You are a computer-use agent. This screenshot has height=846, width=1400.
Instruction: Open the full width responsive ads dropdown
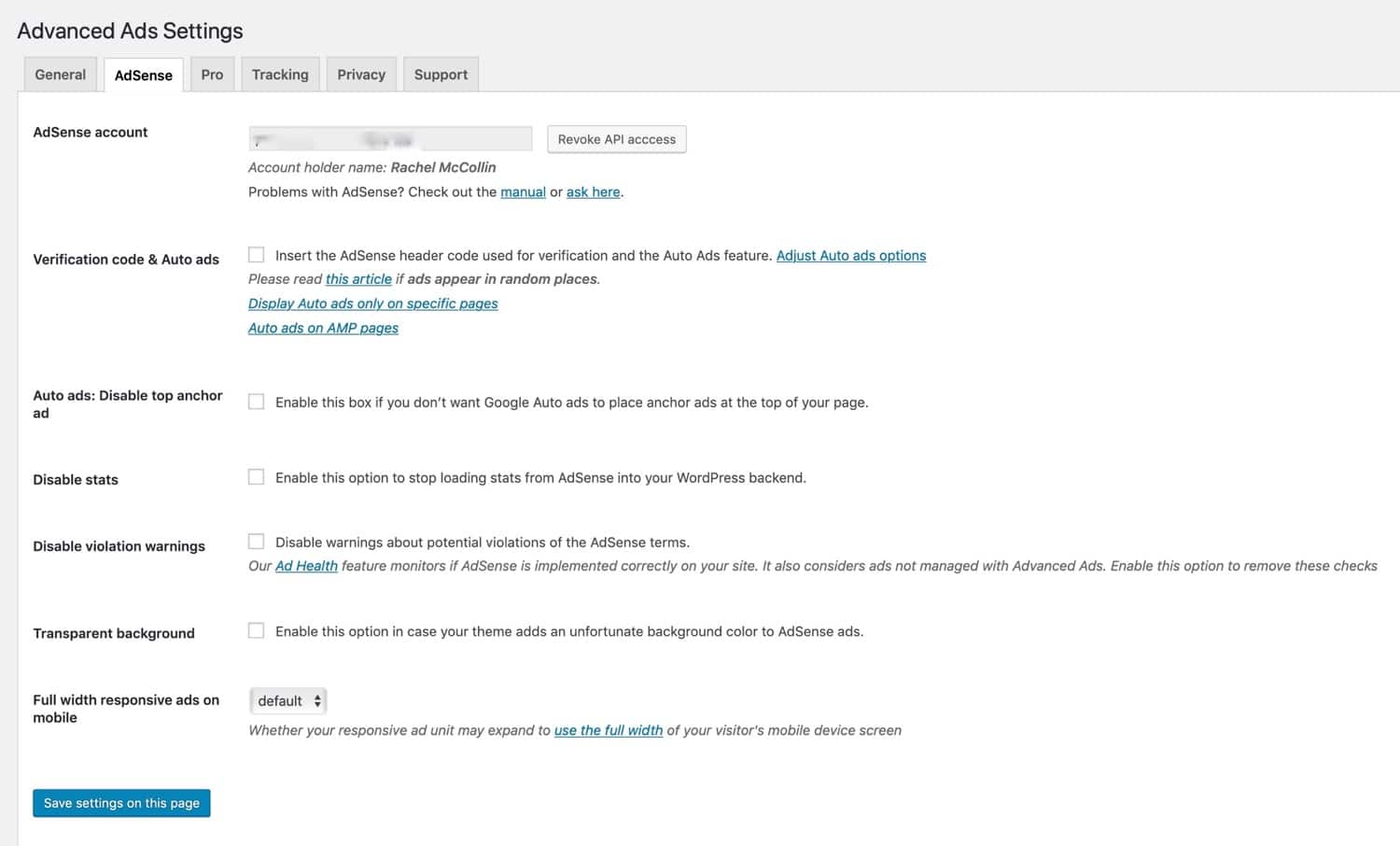click(x=287, y=700)
